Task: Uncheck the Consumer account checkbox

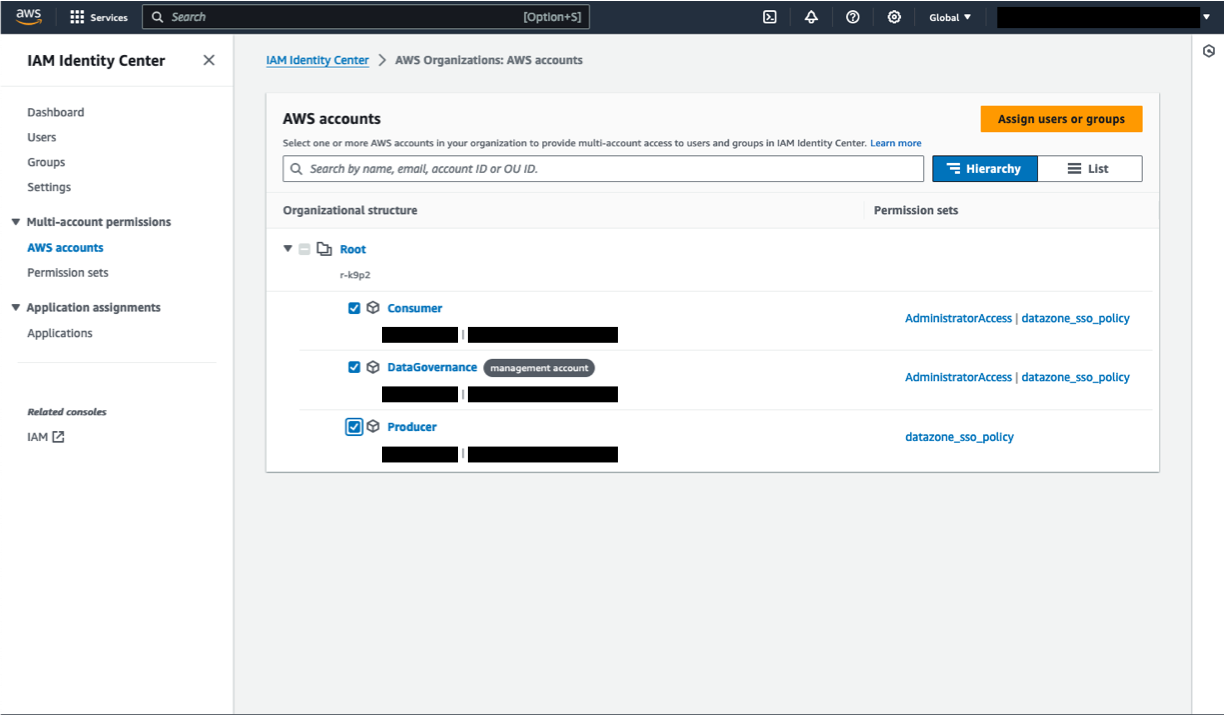Action: pyautogui.click(x=354, y=308)
